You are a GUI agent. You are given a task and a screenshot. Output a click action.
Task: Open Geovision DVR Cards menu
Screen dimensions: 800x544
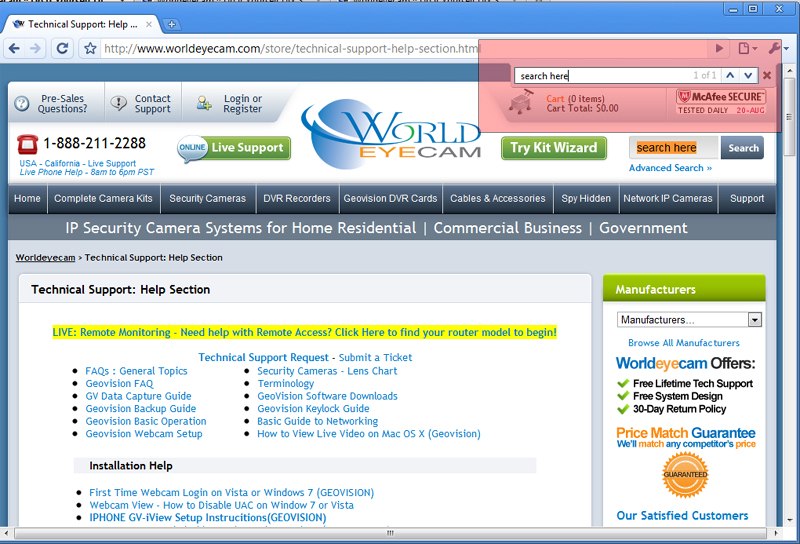[x=390, y=199]
